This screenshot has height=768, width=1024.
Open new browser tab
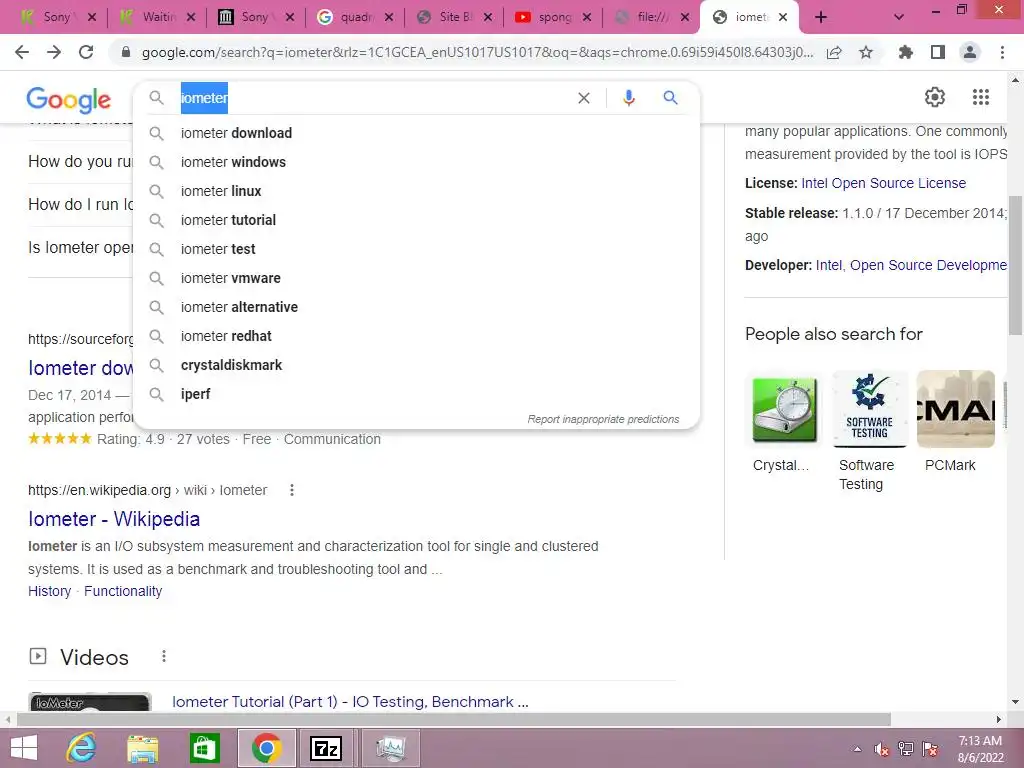[821, 18]
